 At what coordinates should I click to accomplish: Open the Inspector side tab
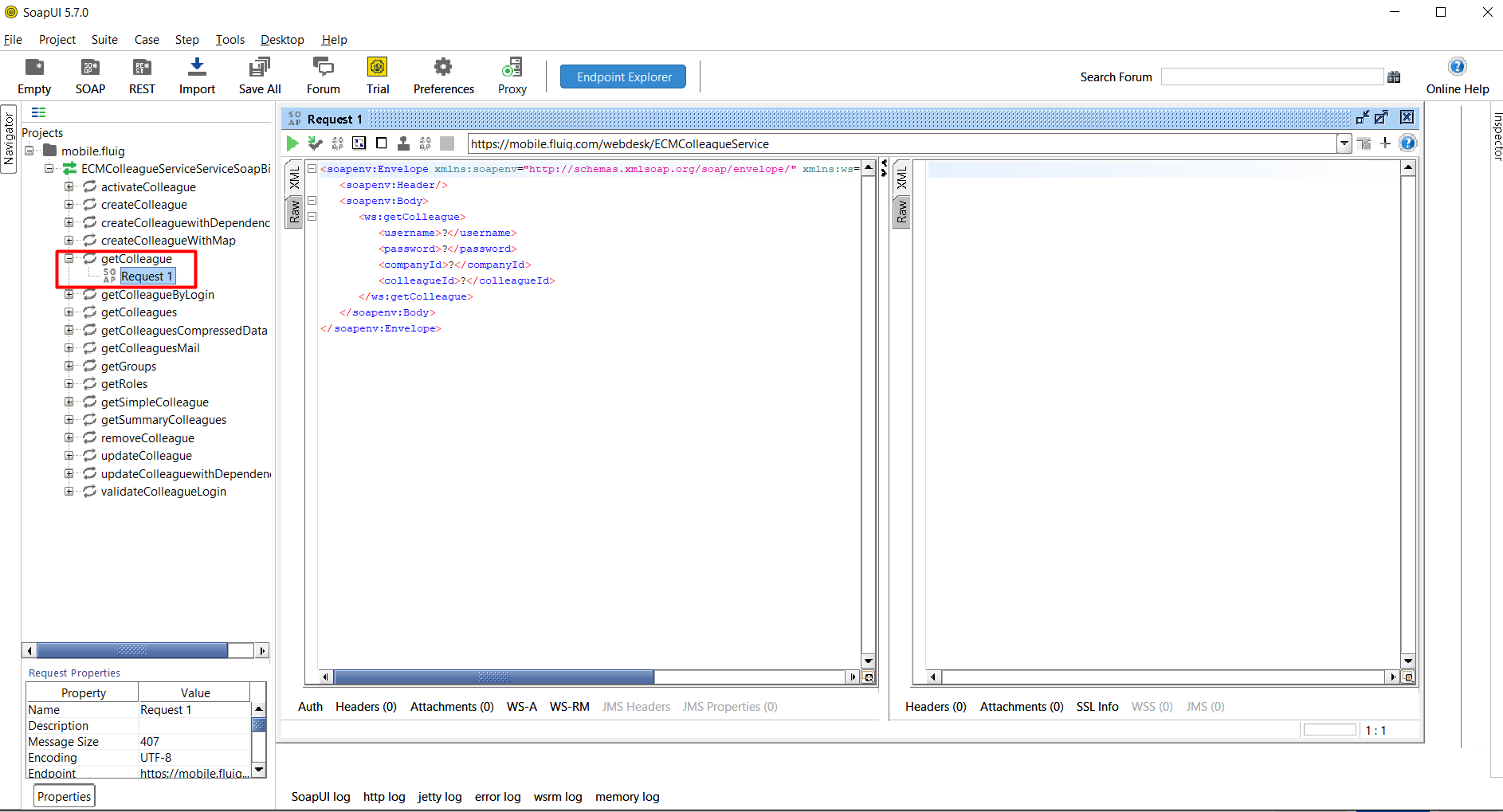click(1497, 136)
